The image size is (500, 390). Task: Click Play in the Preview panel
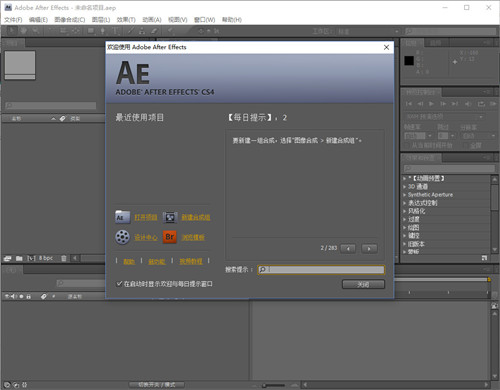431,104
